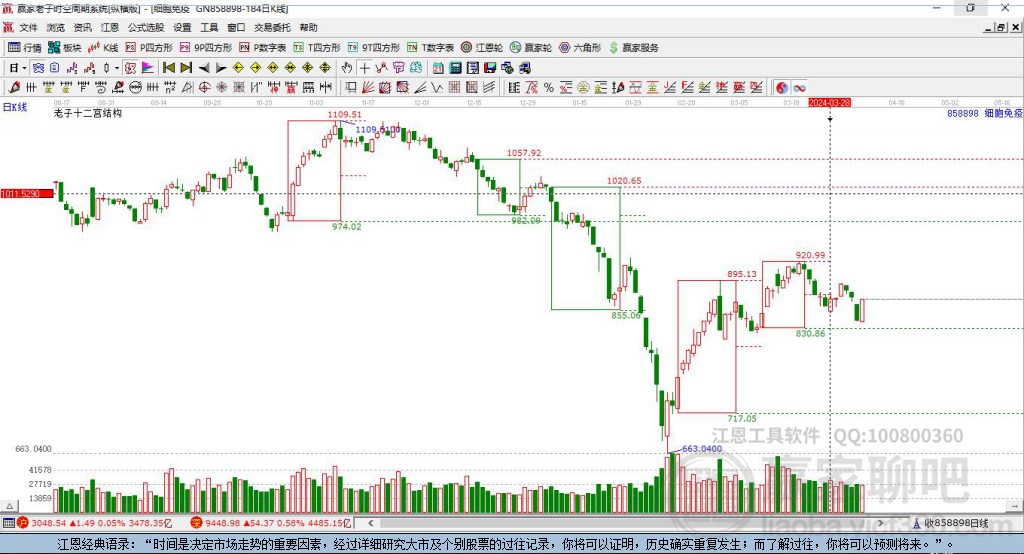The width and height of the screenshot is (1024, 554).
Task: Click the 663.0400 low price label
Action: click(x=702, y=448)
